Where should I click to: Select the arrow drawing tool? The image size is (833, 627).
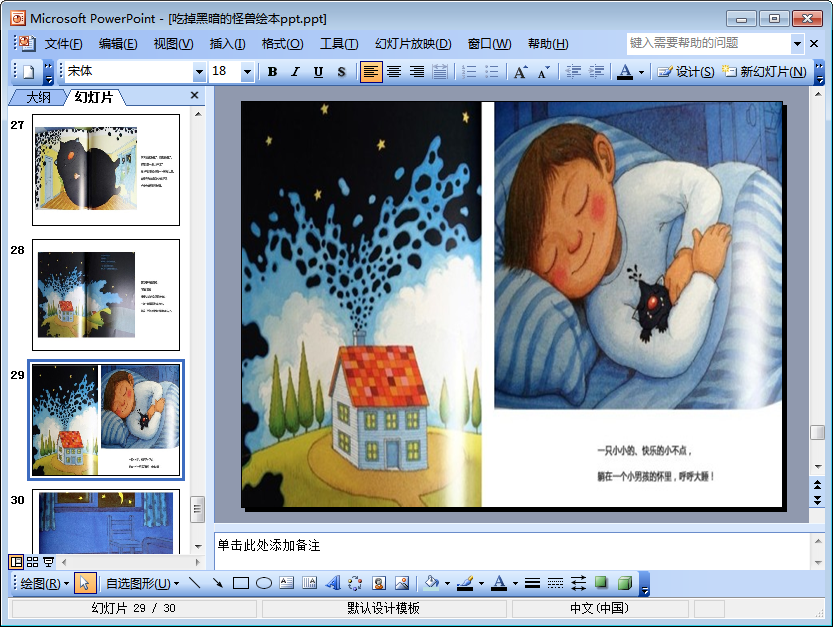click(x=217, y=583)
